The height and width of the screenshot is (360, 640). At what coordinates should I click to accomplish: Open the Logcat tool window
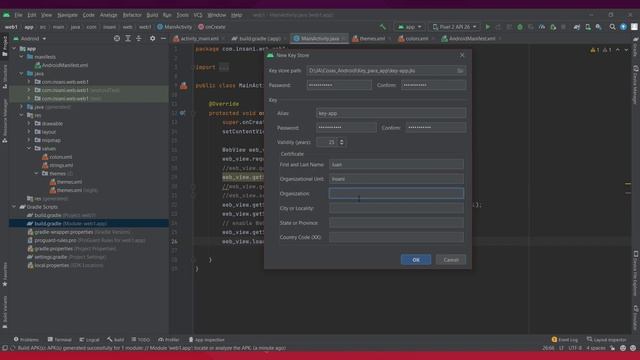(89, 340)
